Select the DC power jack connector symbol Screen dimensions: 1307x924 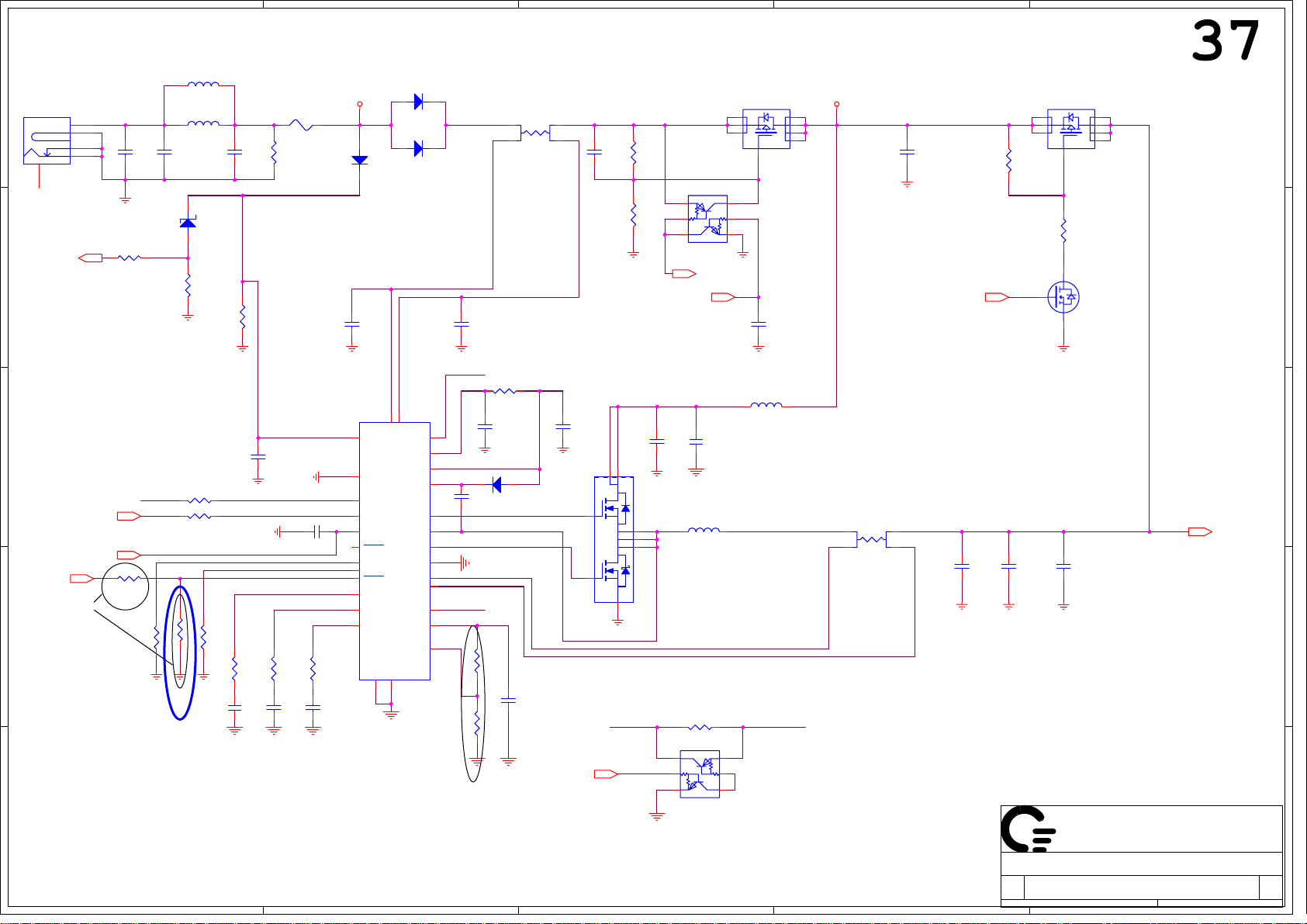(47, 140)
